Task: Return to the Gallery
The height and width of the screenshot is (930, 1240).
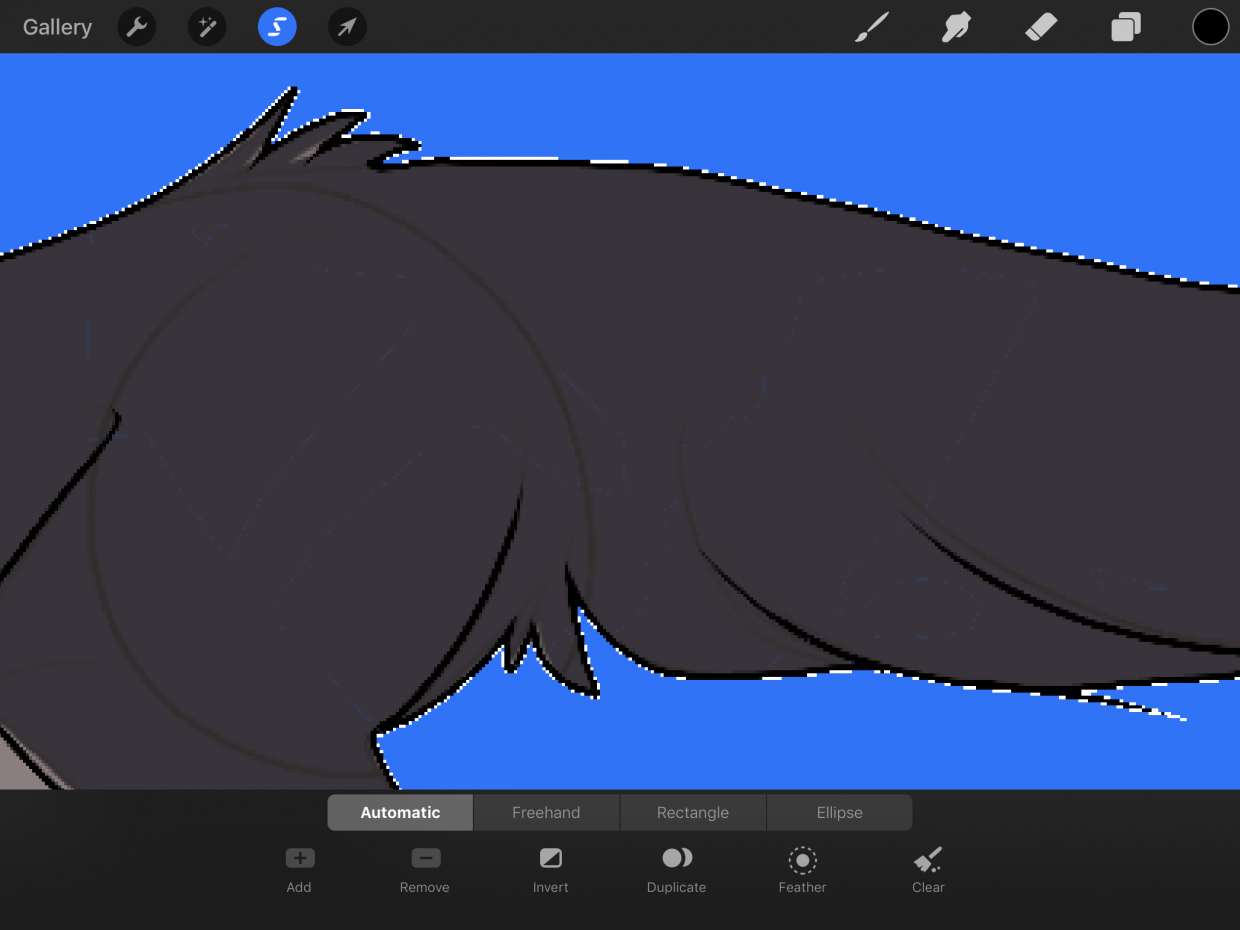Action: click(57, 27)
